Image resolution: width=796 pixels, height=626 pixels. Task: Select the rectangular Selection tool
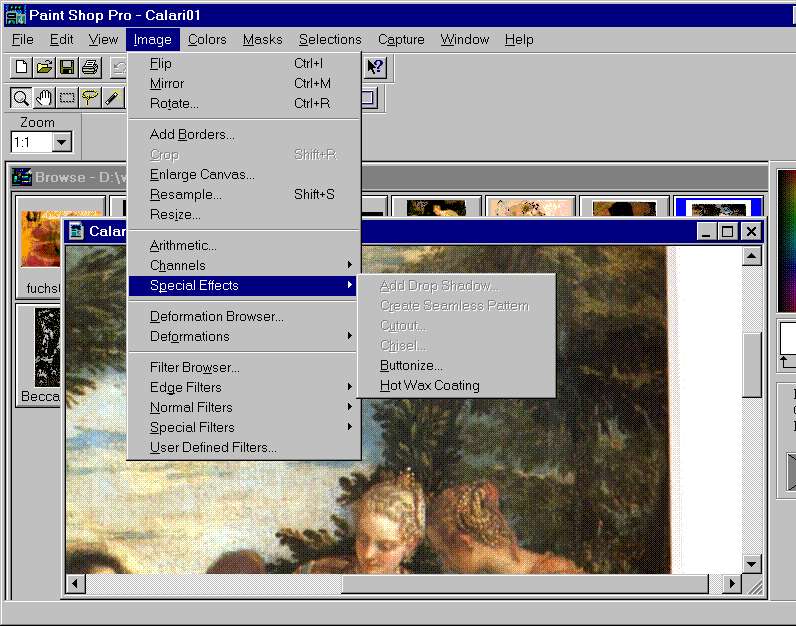pos(67,97)
